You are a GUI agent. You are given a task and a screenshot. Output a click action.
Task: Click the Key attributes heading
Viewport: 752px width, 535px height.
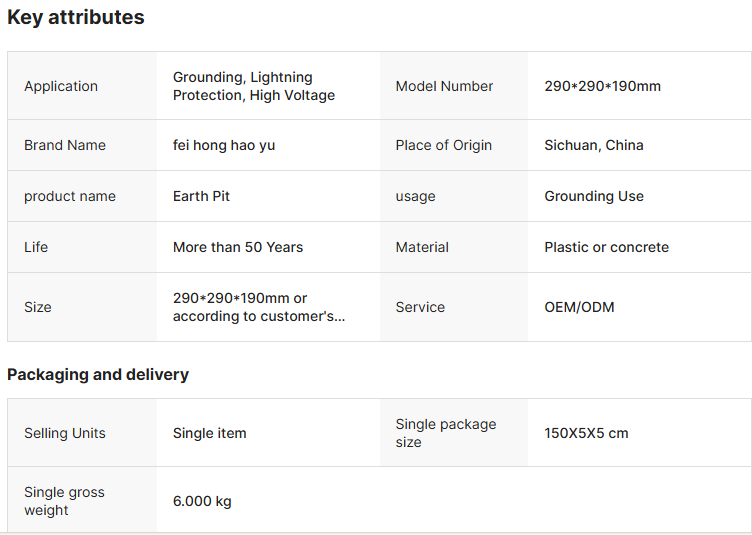click(76, 17)
